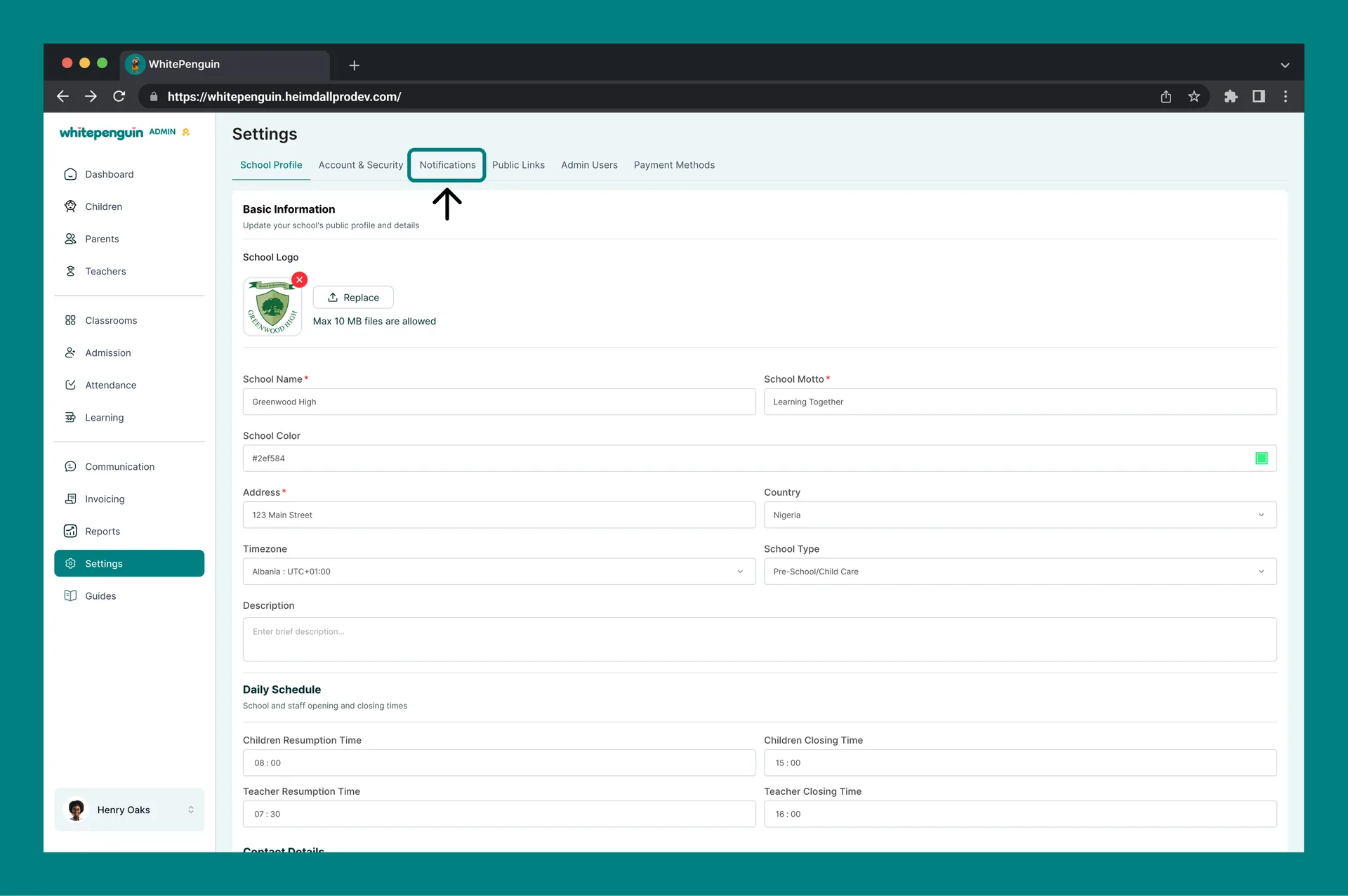Reload the page
The image size is (1348, 896).
[x=119, y=96]
